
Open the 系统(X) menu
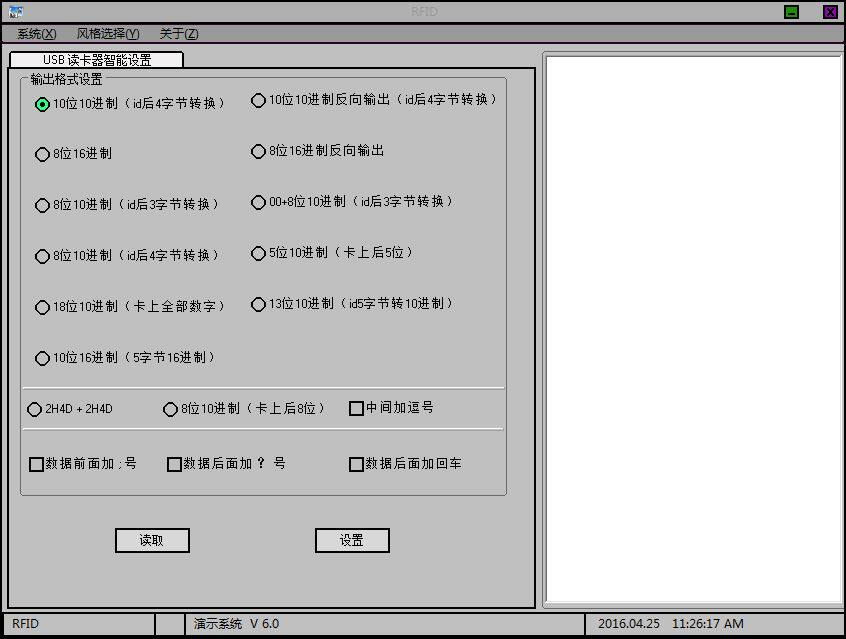coord(37,34)
